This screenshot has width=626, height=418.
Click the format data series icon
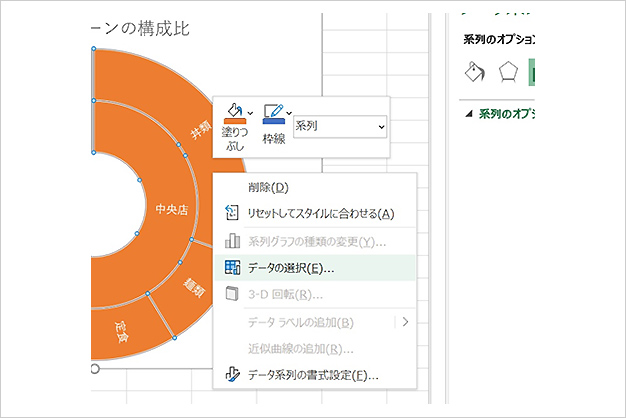(232, 376)
